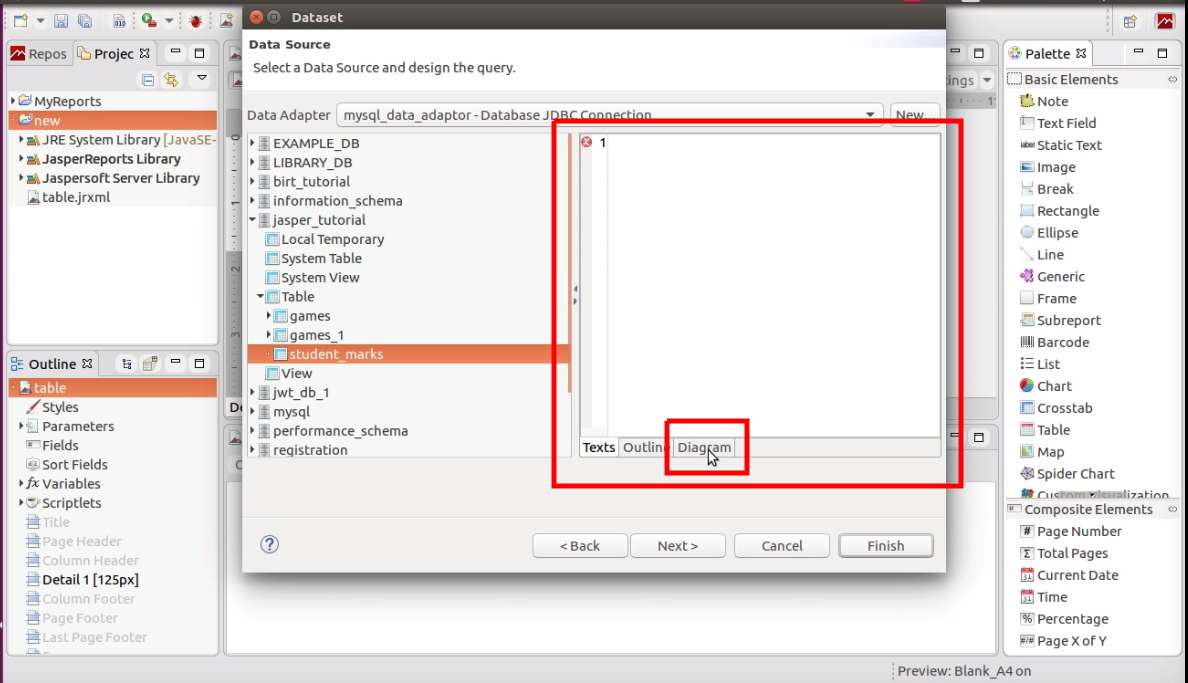Choose the Barcode palette element

[x=1054, y=343]
